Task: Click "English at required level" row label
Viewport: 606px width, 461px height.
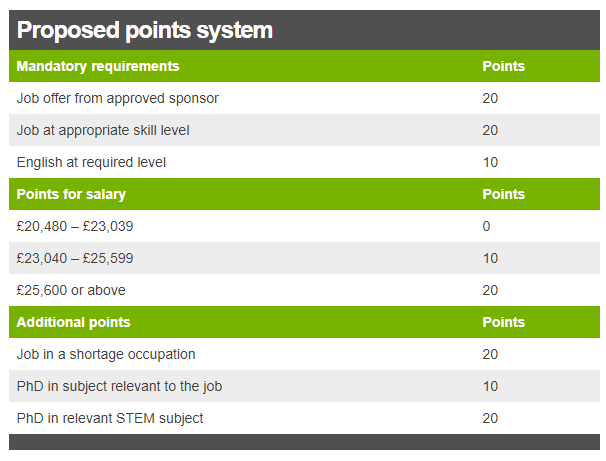Action: 91,162
